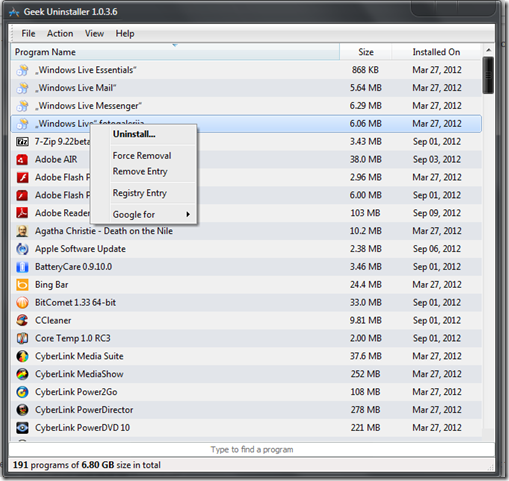Click the Sep 09, 2012 install date
This screenshot has width=509, height=481.
[437, 213]
